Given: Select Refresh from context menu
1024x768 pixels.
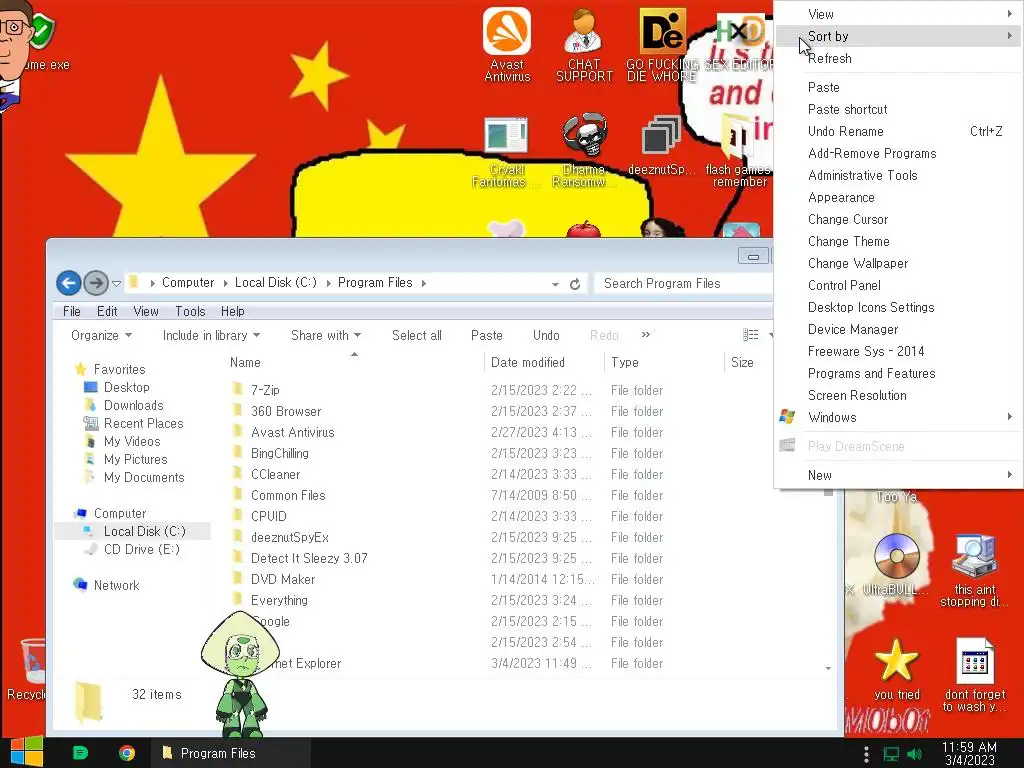Looking at the screenshot, I should tap(898, 58).
